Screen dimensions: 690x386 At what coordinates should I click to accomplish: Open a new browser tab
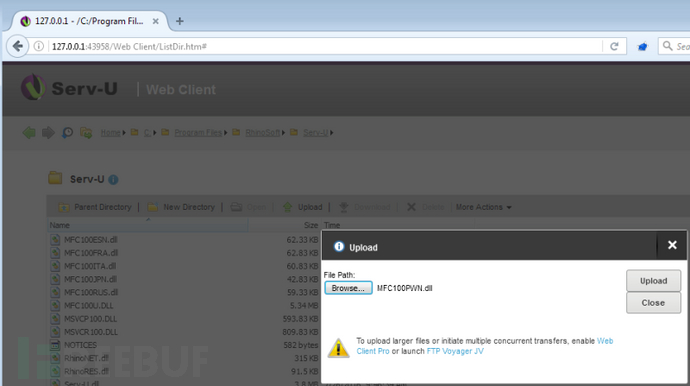click(x=180, y=21)
